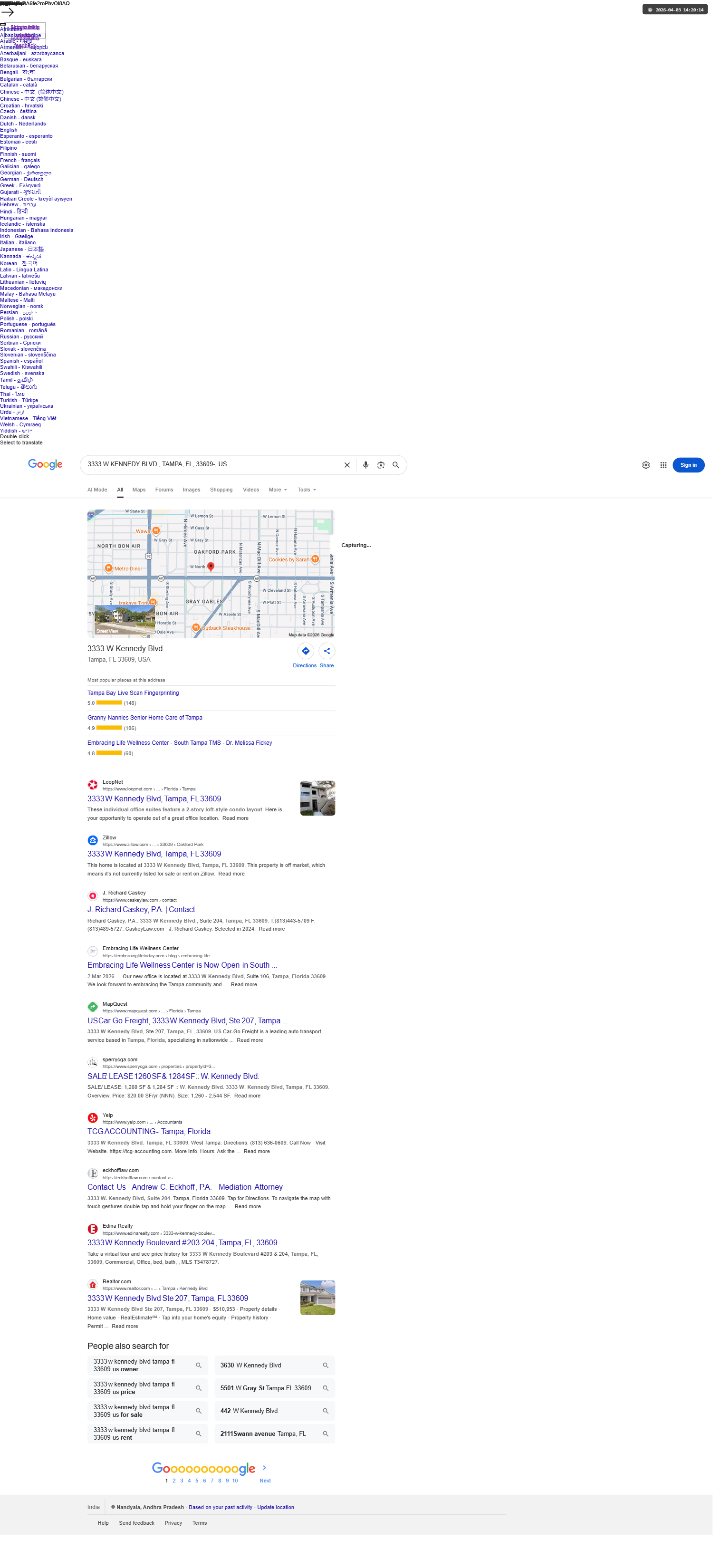Open the Privacy footer link
The height and width of the screenshot is (1568, 721).
pyautogui.click(x=173, y=1524)
